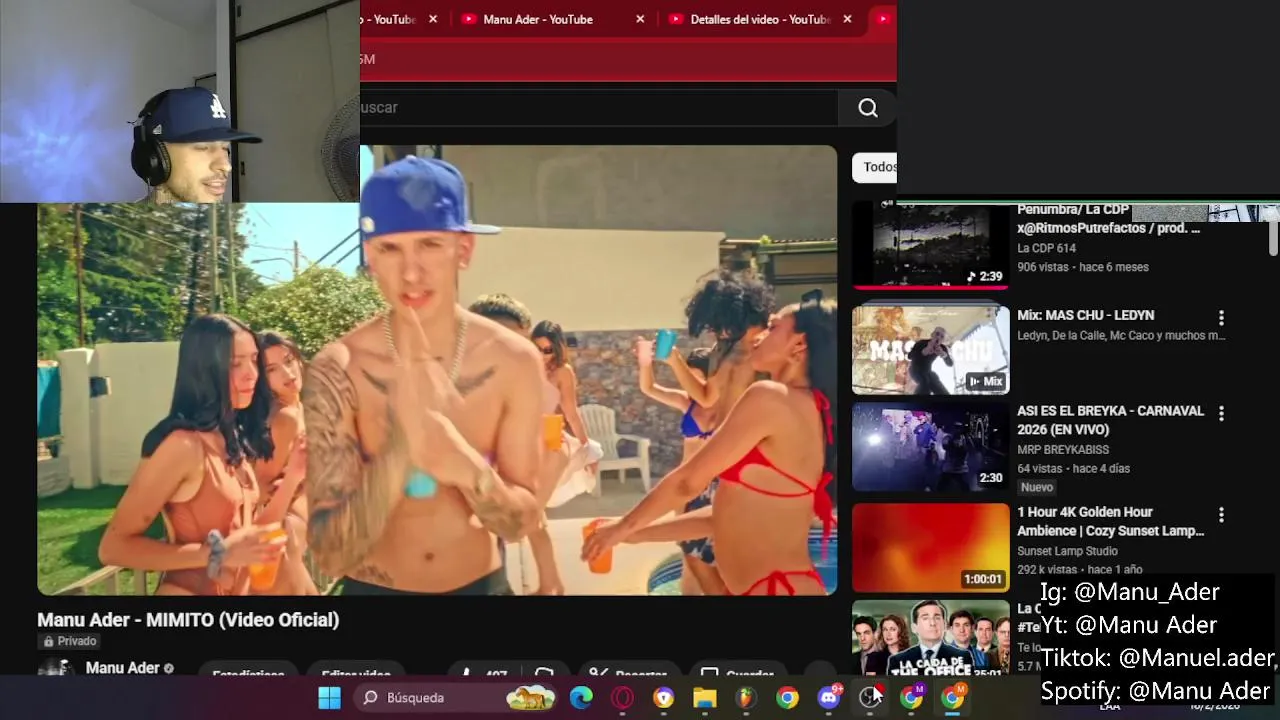Open Google Chrome without profile badge
Screen dimensions: 1280x720
788,697
